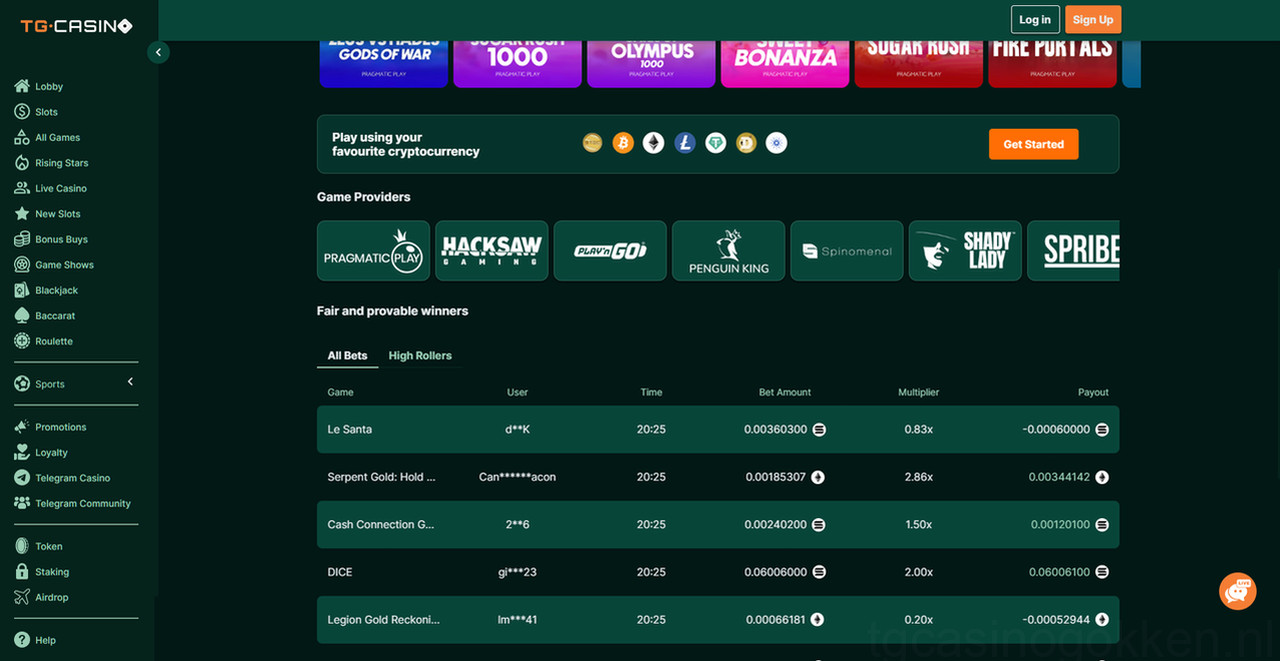Viewport: 1280px width, 661px height.
Task: Open the live chat support bubble
Action: 1238,591
